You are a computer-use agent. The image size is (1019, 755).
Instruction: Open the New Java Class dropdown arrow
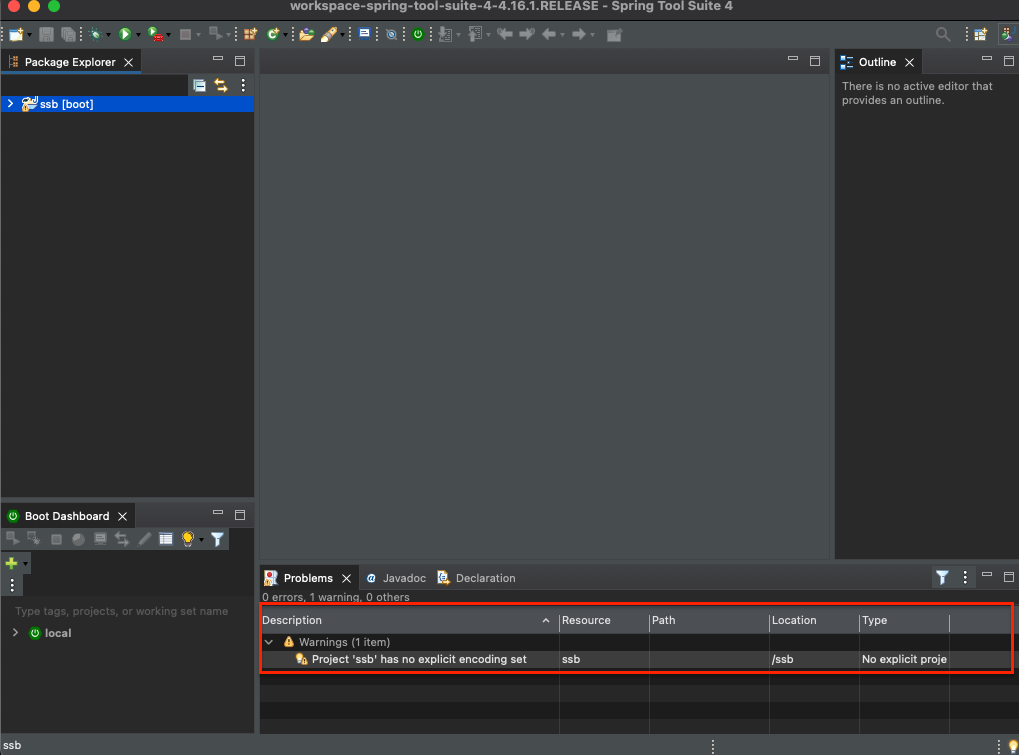click(285, 35)
